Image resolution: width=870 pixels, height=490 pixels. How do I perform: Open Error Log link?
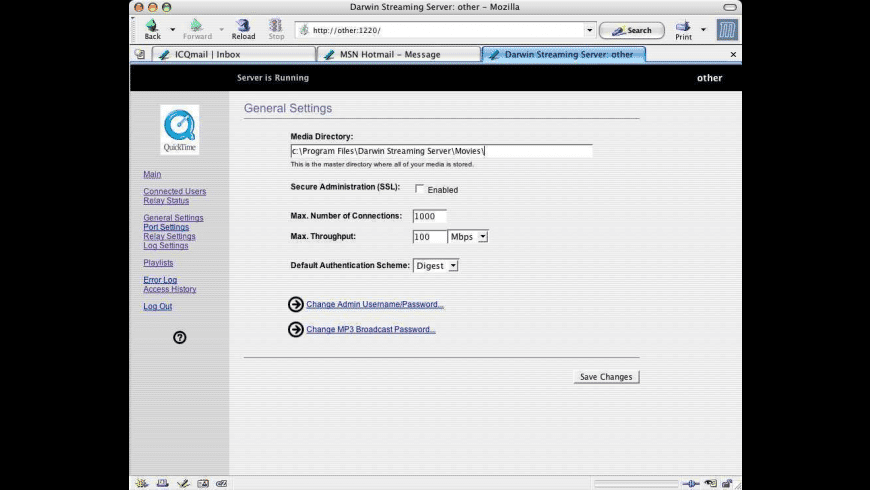[160, 280]
